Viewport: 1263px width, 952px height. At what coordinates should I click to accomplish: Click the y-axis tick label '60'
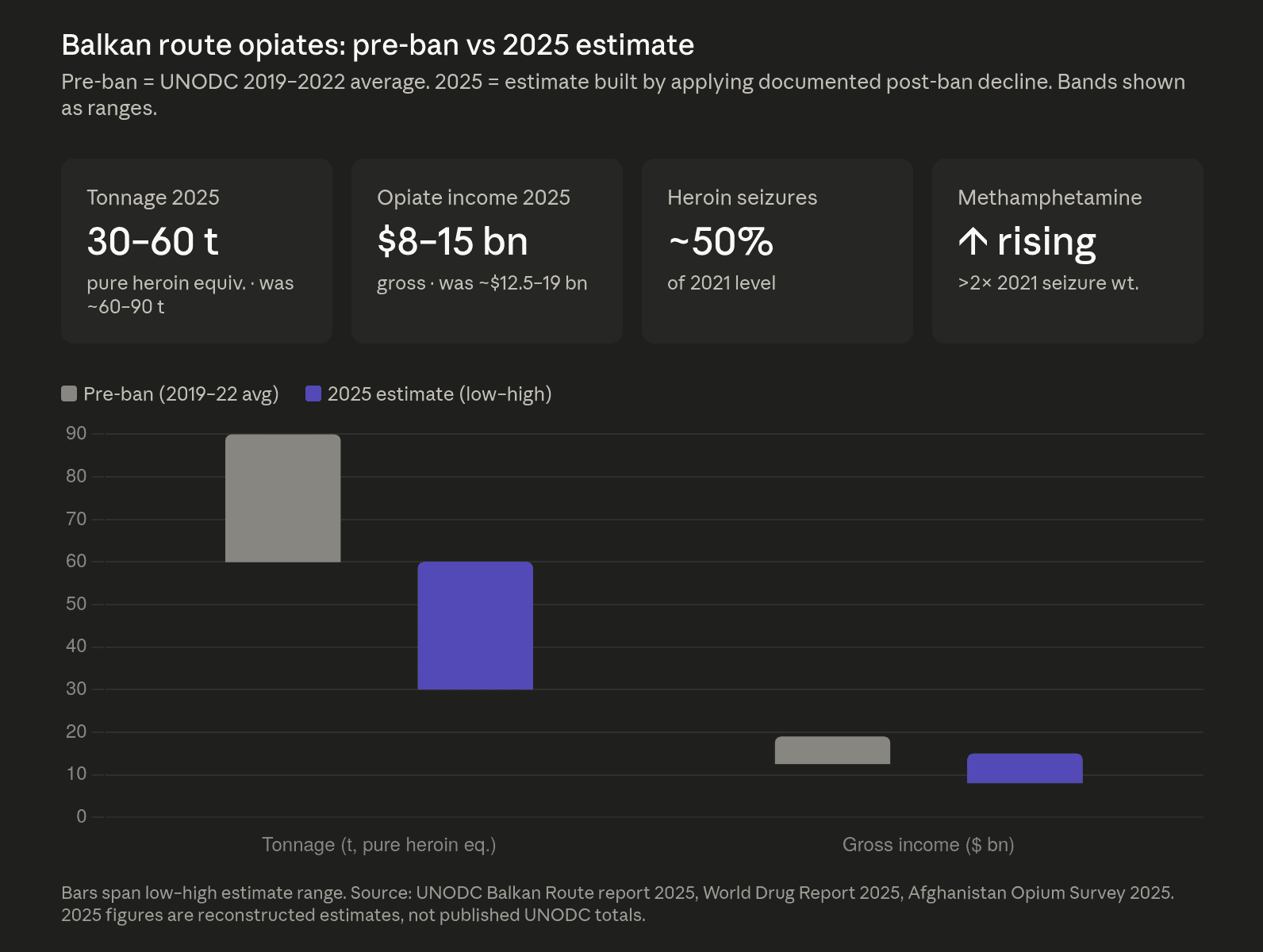coord(76,561)
